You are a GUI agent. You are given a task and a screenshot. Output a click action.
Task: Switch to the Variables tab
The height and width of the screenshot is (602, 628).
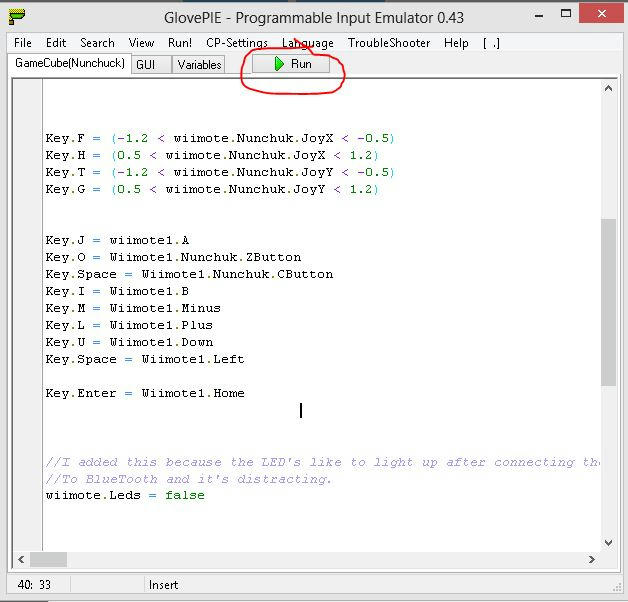click(199, 64)
